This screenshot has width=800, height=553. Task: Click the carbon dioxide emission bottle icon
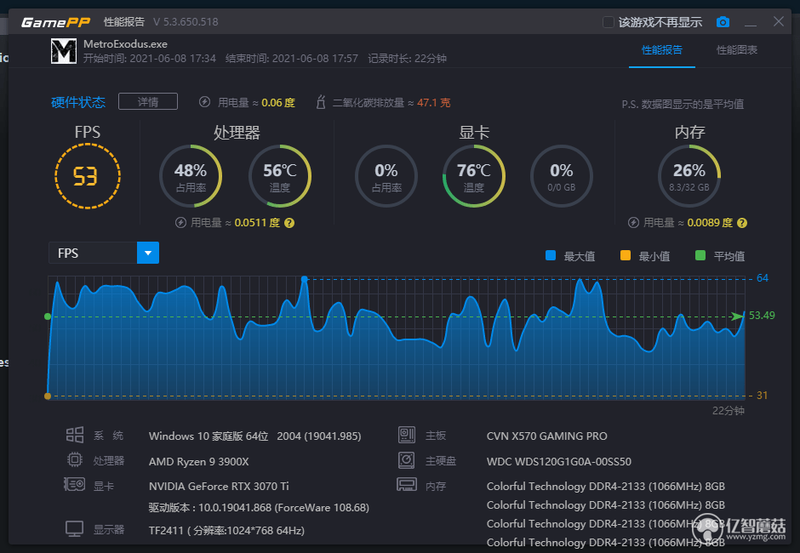click(x=320, y=102)
